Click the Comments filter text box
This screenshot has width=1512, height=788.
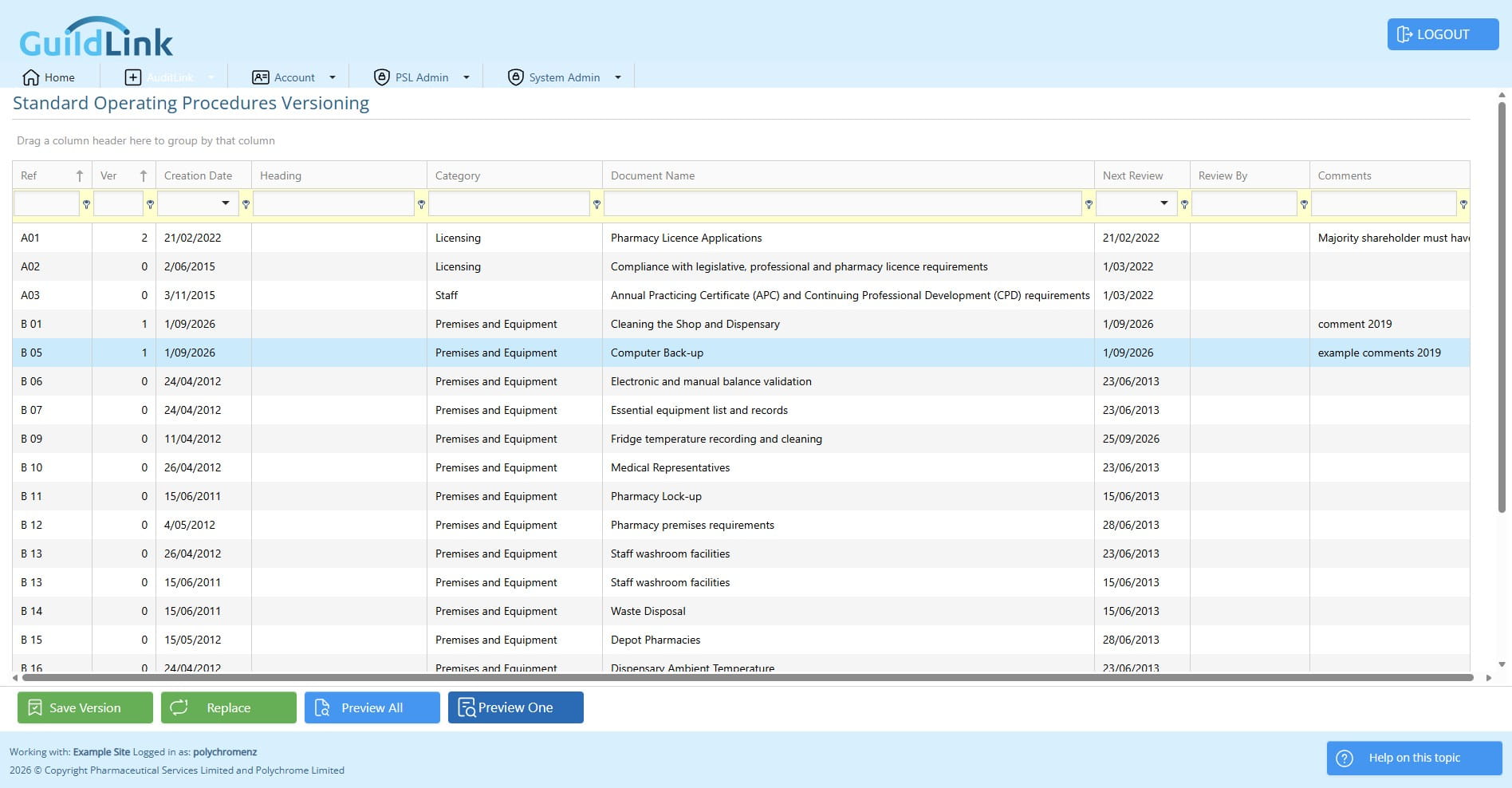tap(1384, 203)
